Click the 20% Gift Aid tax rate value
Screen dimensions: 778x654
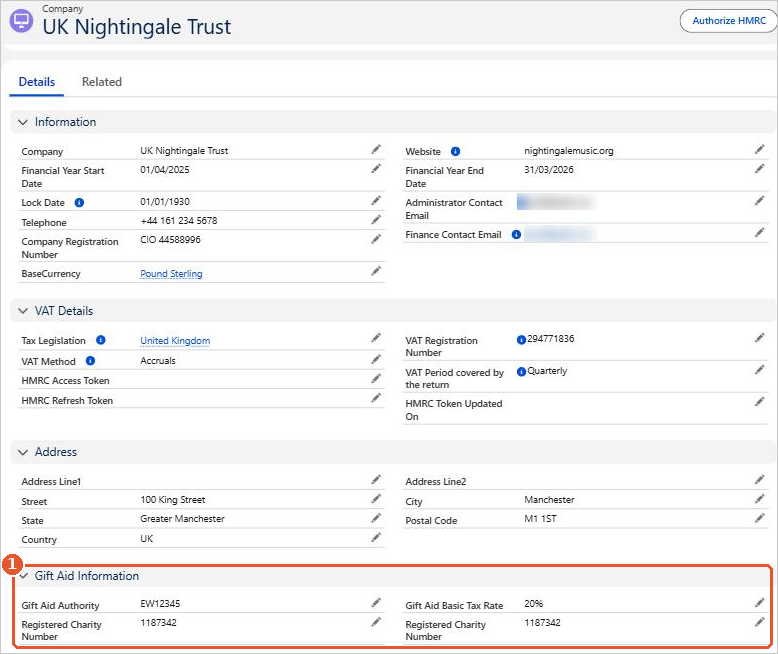click(x=533, y=603)
